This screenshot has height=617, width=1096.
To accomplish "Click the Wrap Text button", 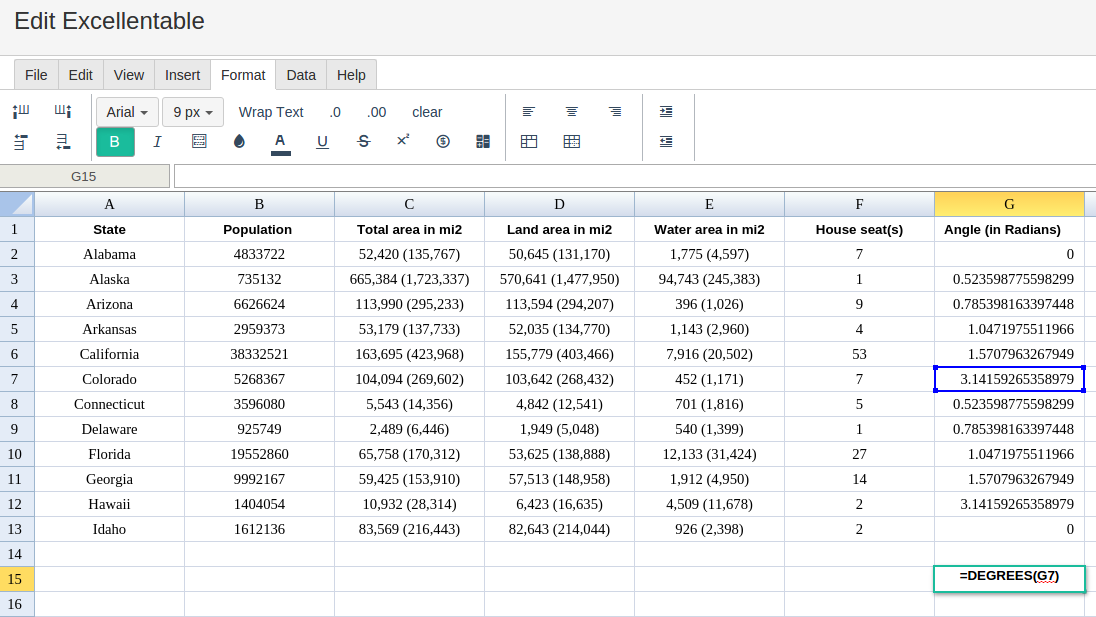I will tap(271, 112).
